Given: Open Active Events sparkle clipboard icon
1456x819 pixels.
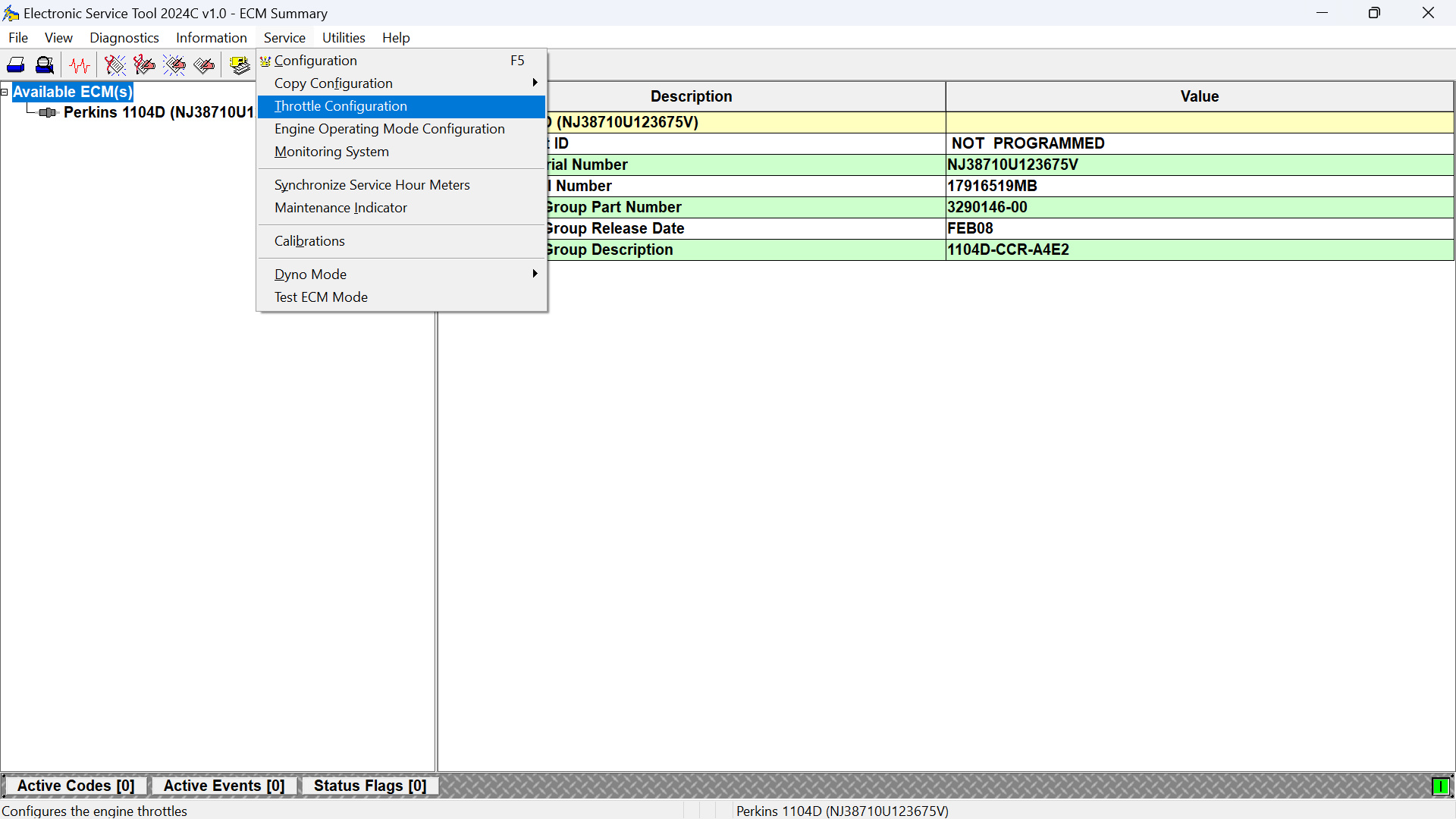Looking at the screenshot, I should (174, 65).
